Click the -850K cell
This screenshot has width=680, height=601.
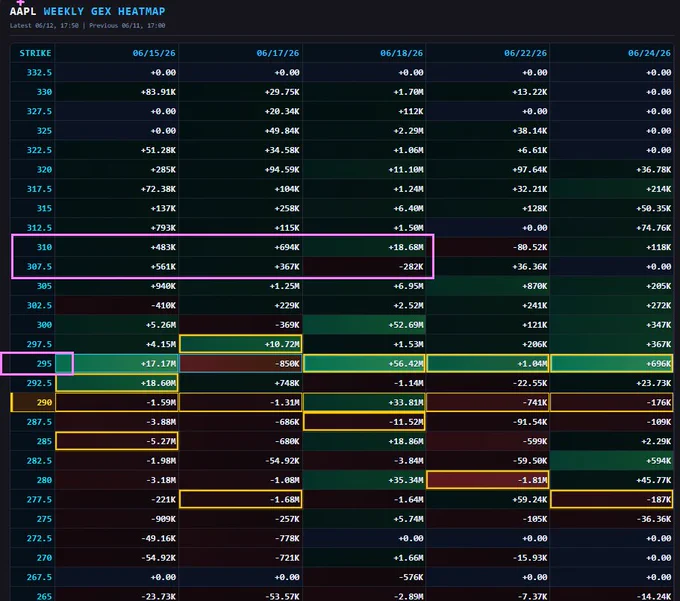241,364
